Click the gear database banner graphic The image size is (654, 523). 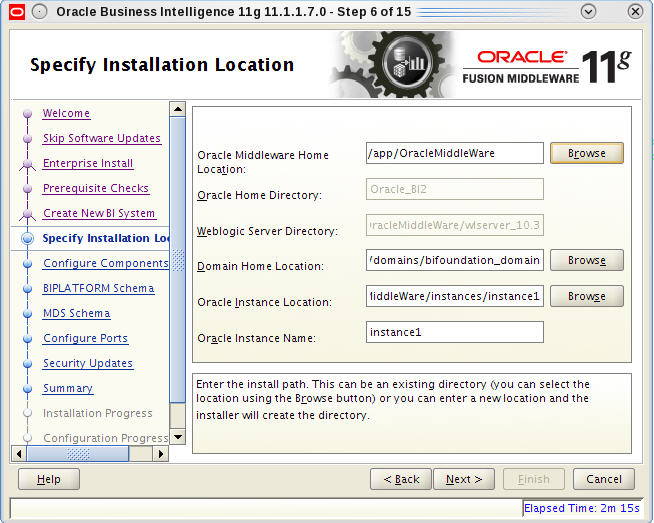[392, 65]
